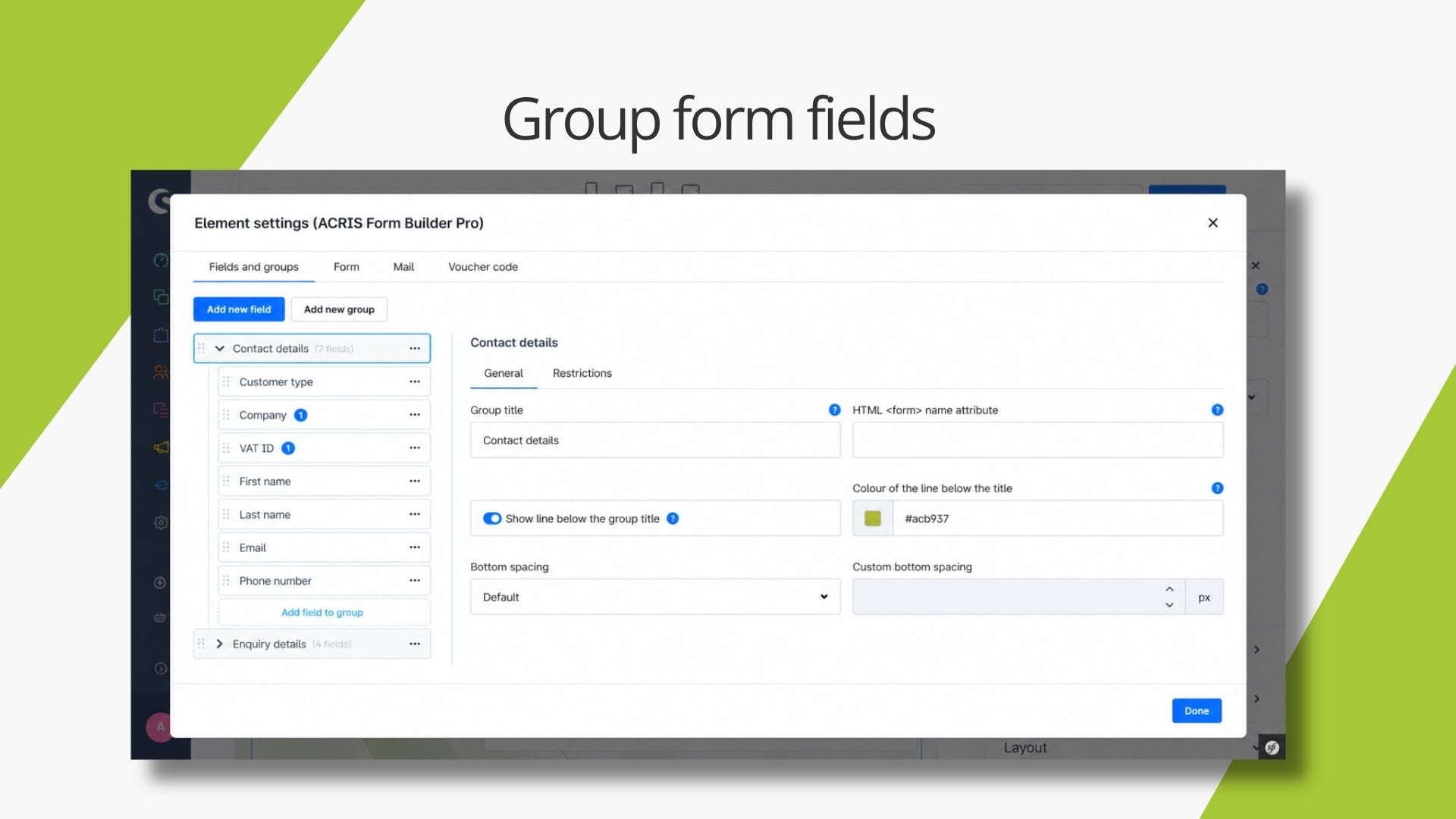
Task: Toggle Show line below the group title
Action: click(x=492, y=519)
